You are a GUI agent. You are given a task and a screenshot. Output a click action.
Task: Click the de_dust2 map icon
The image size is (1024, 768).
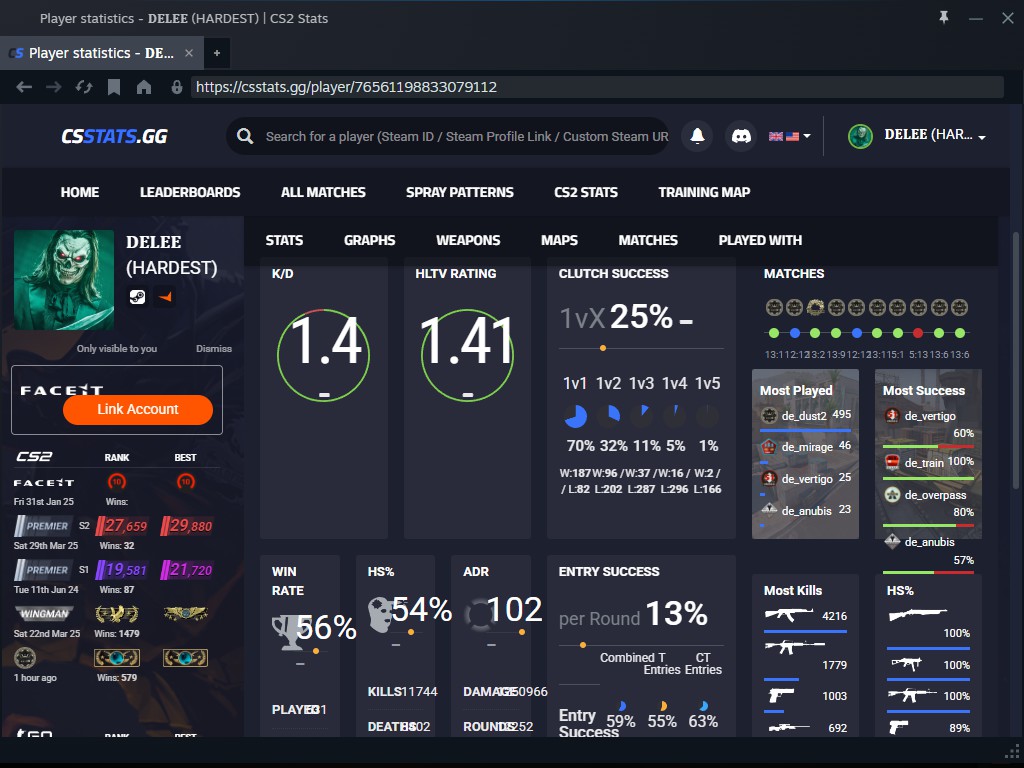pyautogui.click(x=769, y=415)
